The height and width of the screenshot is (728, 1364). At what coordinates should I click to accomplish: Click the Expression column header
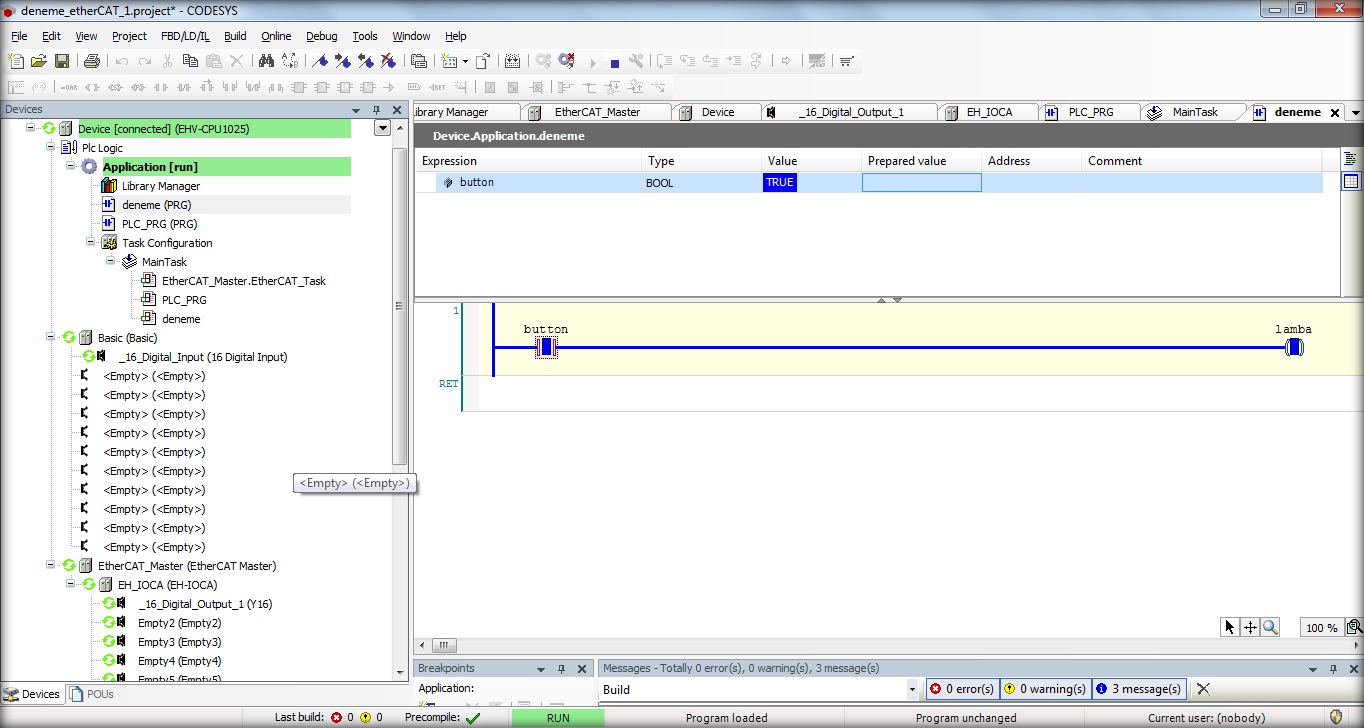coord(528,161)
